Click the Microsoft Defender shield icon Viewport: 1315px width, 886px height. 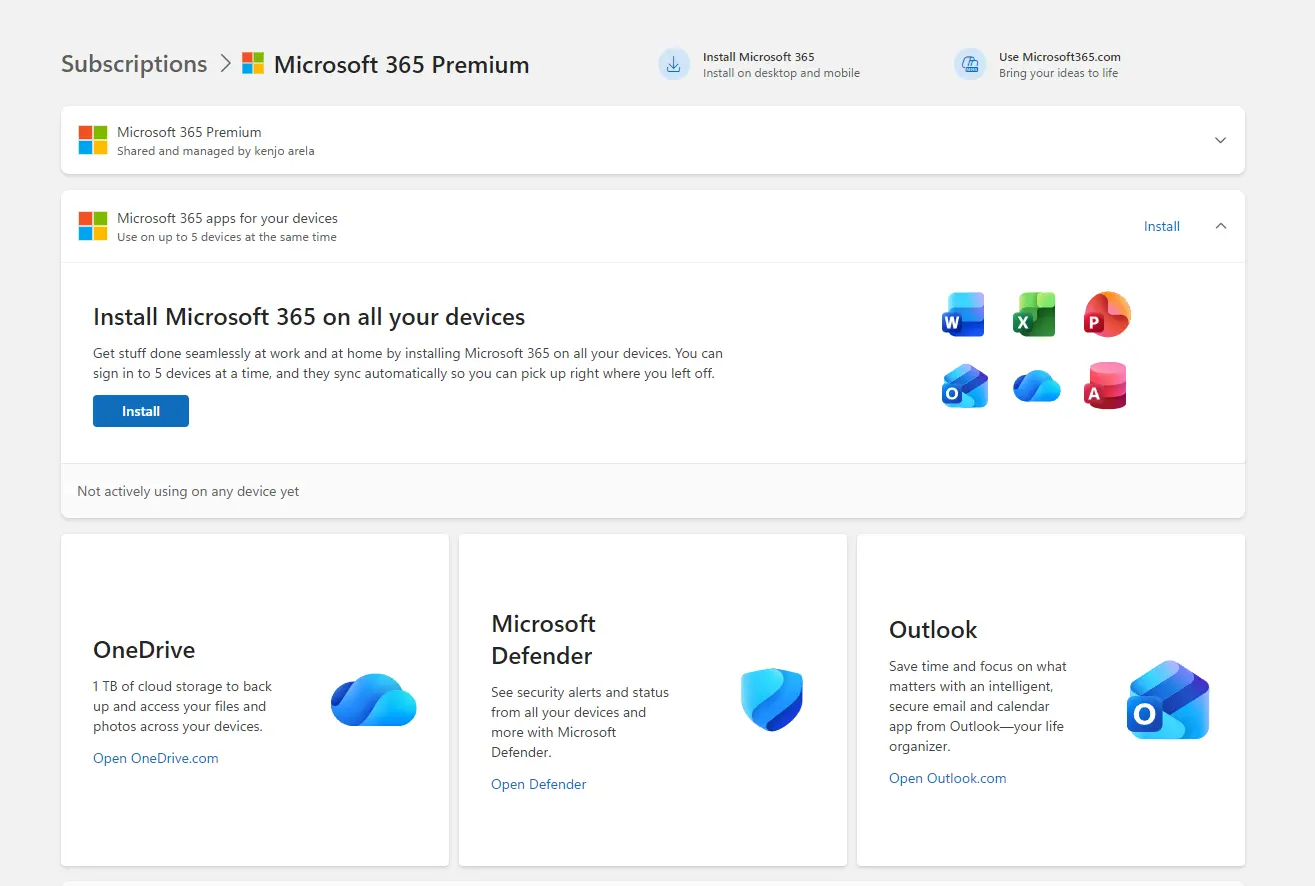pos(772,700)
